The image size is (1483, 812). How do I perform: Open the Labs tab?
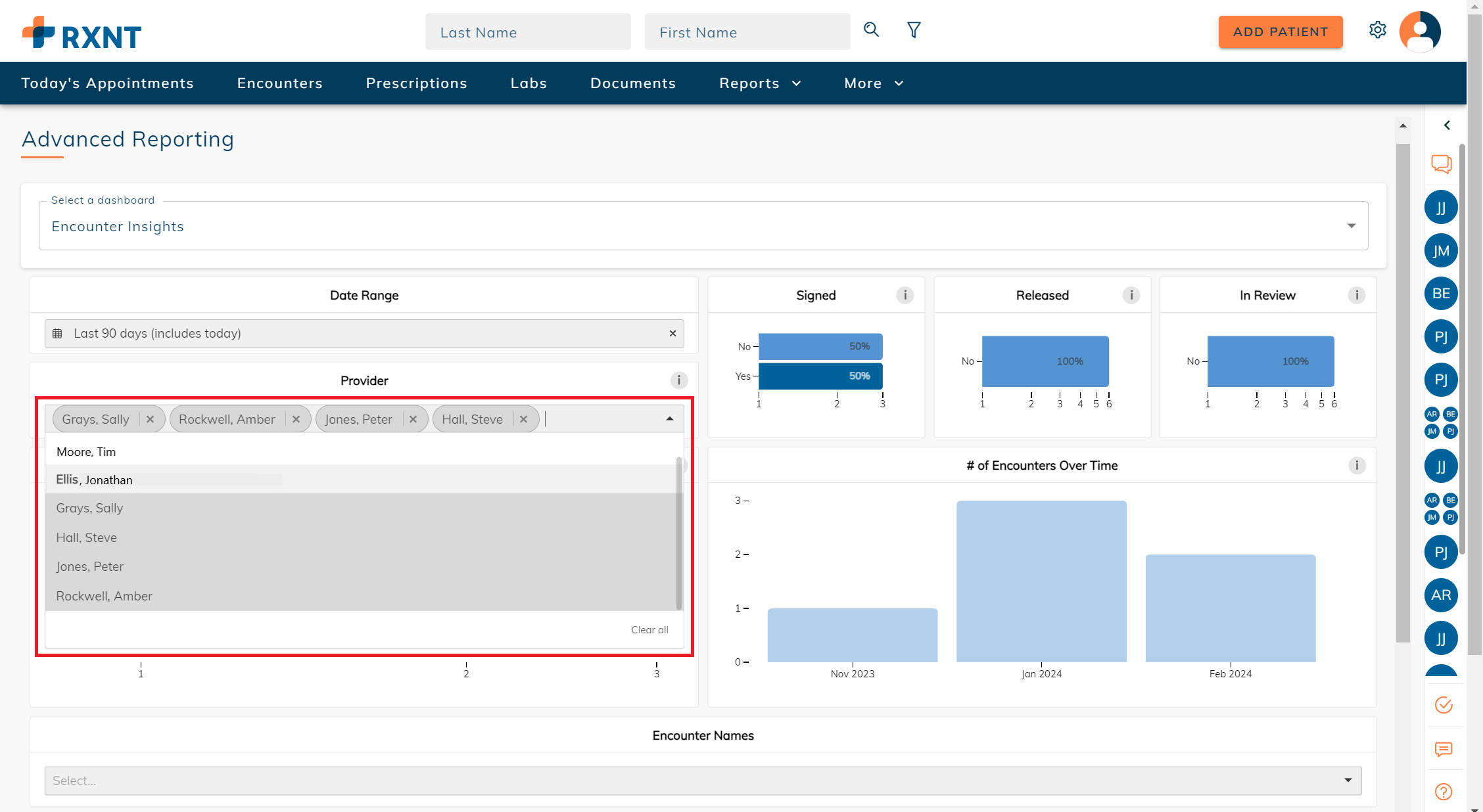coord(529,83)
